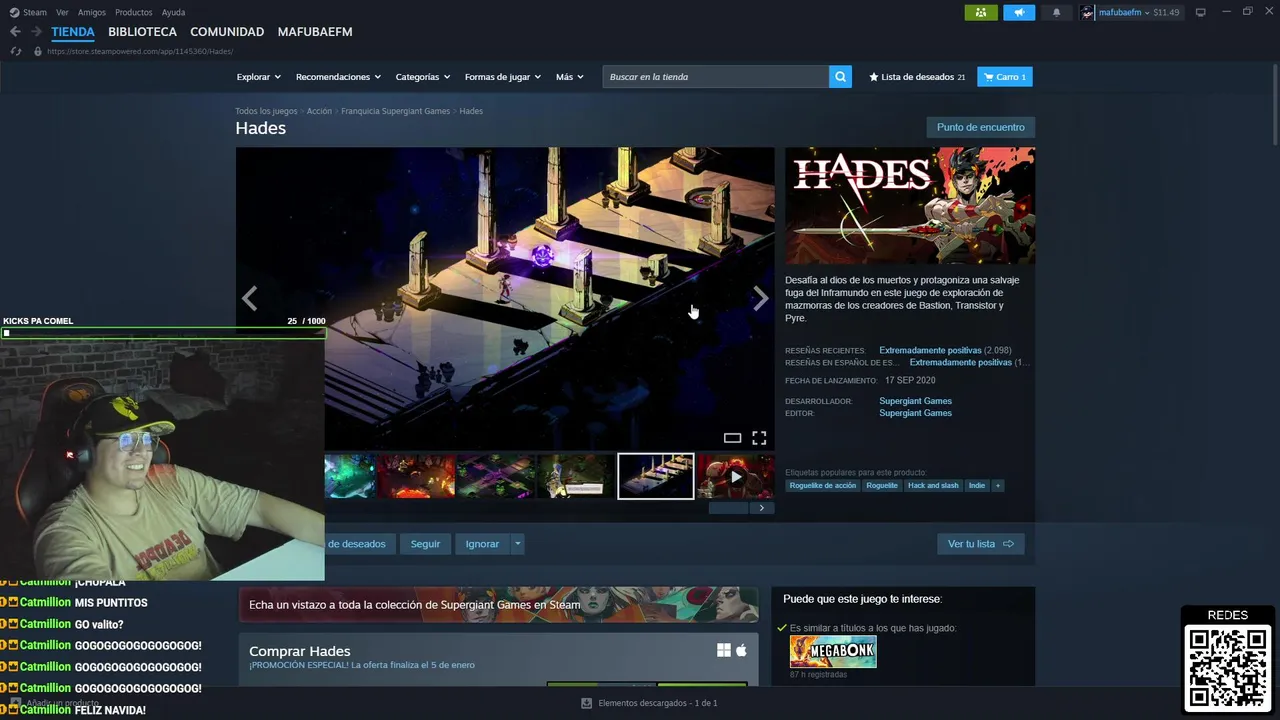
Task: Expand the Categorías dropdown
Action: click(x=422, y=77)
